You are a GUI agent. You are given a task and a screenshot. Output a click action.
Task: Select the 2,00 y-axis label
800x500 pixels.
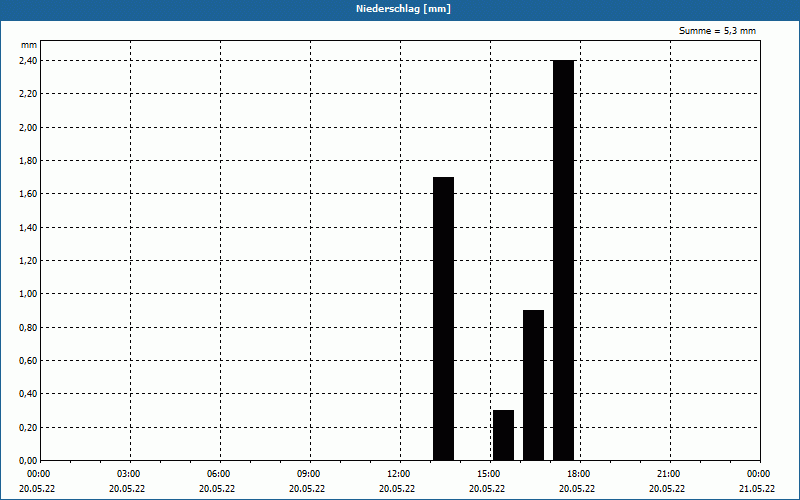coord(28,128)
